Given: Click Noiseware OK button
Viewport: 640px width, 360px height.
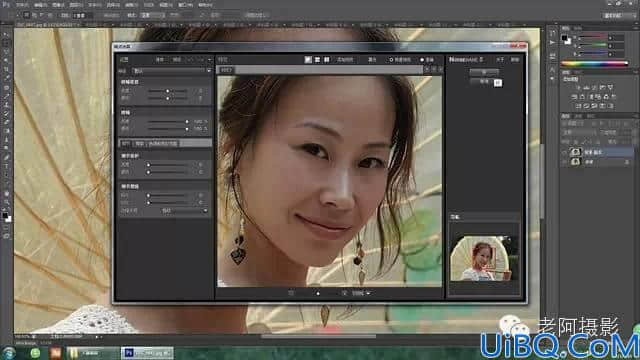Looking at the screenshot, I should click(x=484, y=73).
